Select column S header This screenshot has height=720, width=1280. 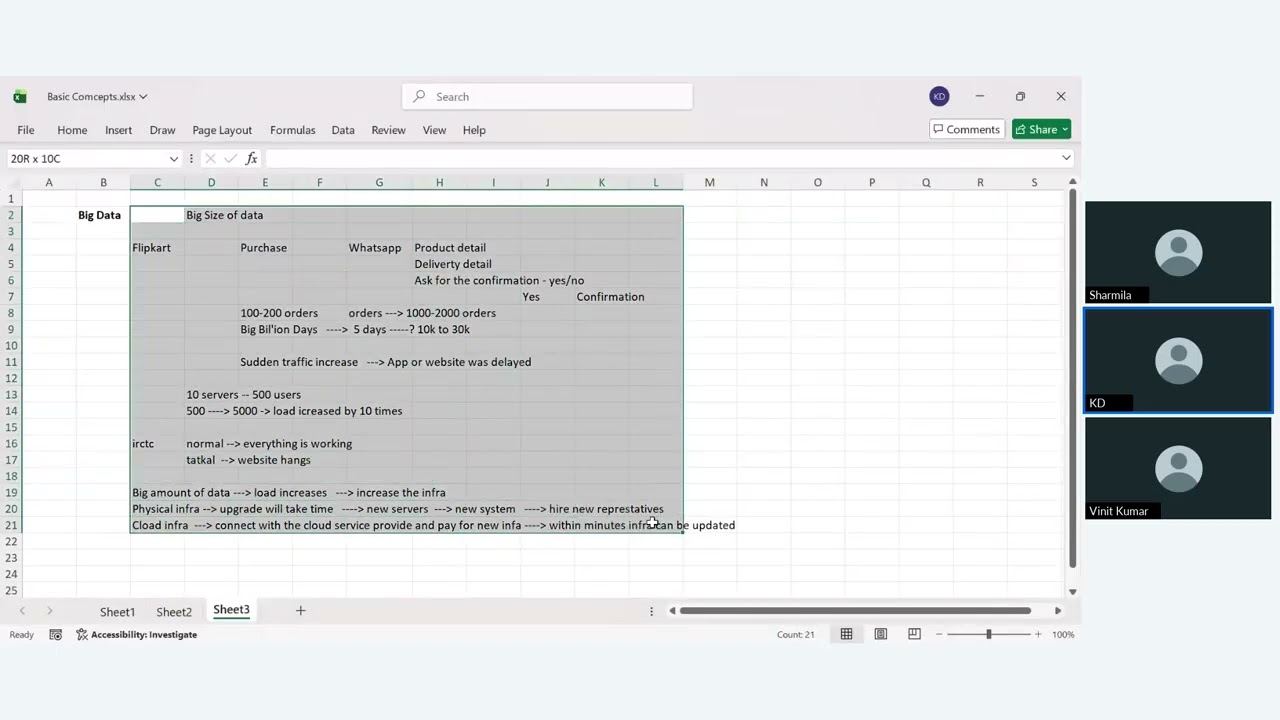click(x=1034, y=182)
